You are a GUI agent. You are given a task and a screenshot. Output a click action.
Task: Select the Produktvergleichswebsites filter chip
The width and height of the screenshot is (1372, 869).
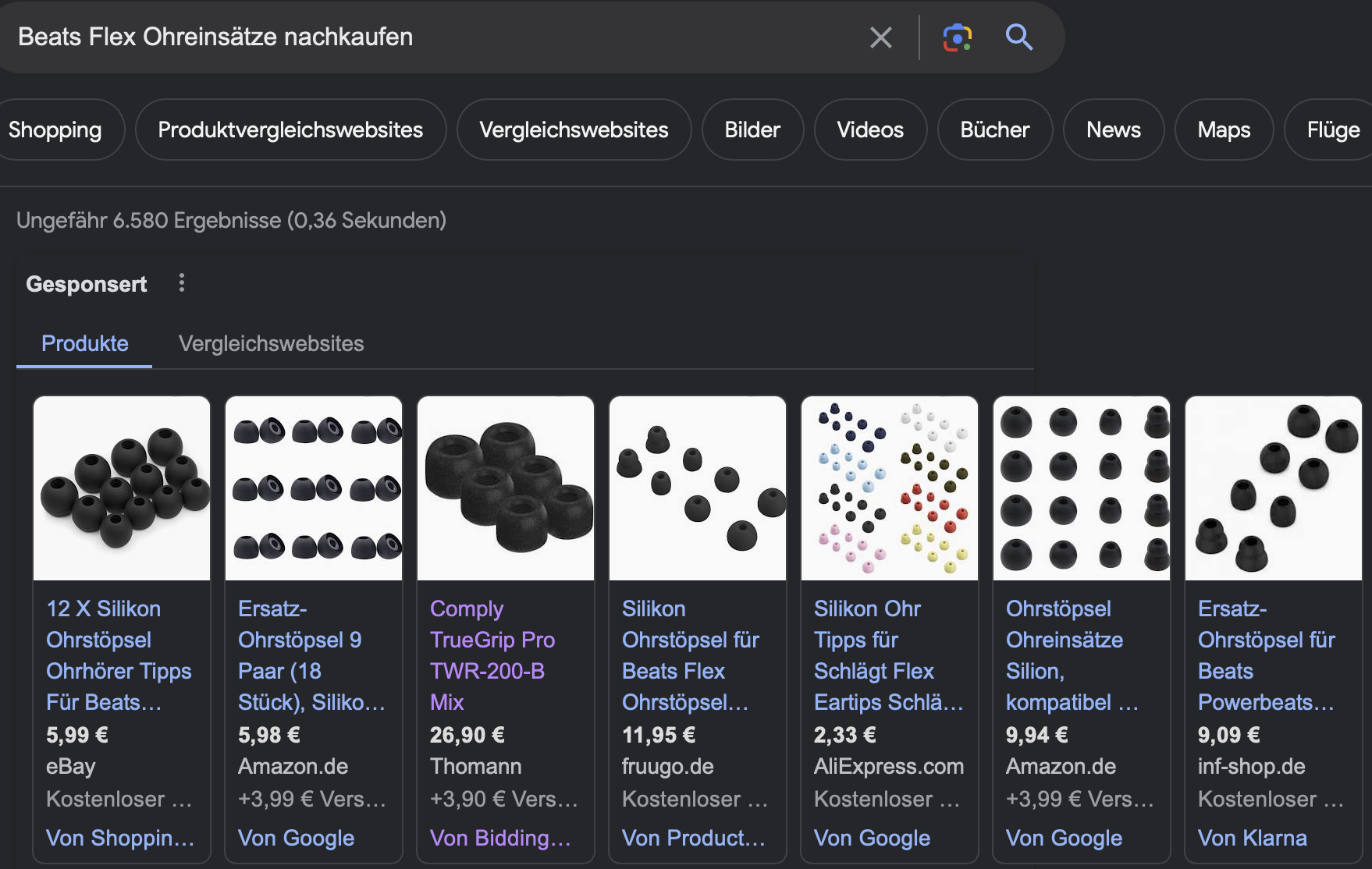pos(290,129)
